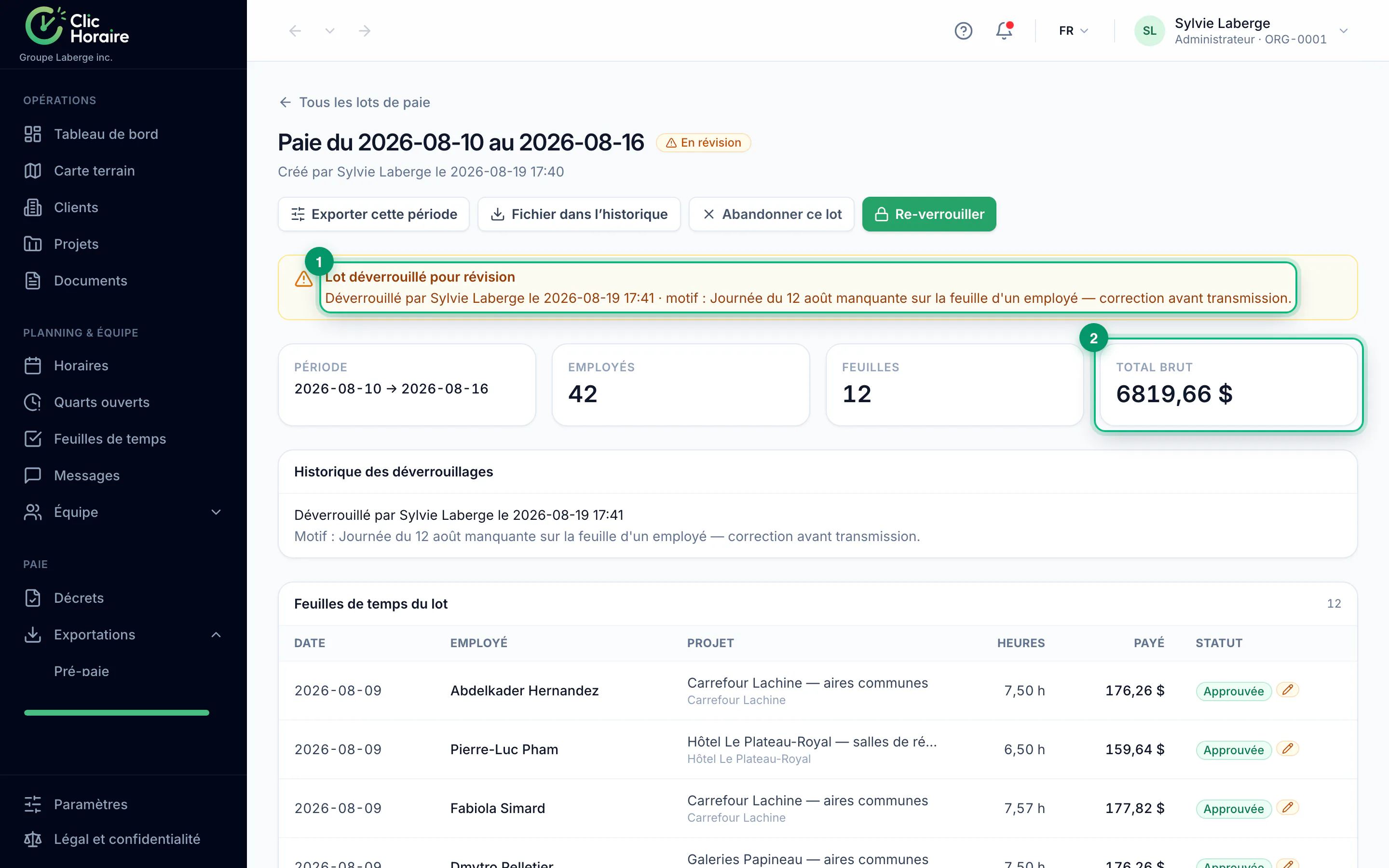Return to Tous les lots de paie
This screenshot has height=868, width=1389.
[354, 102]
